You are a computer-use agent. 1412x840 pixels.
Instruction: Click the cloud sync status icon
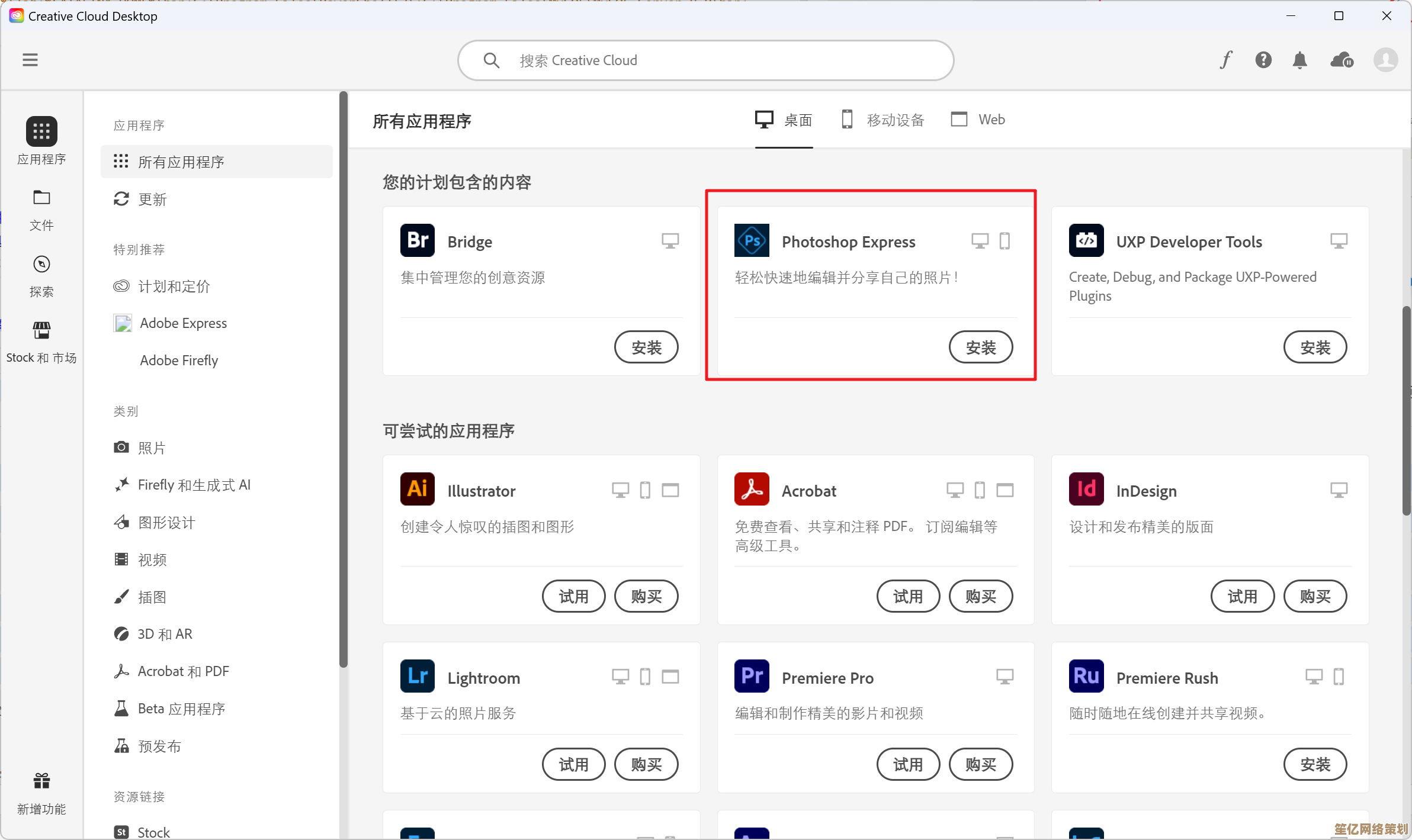point(1342,60)
